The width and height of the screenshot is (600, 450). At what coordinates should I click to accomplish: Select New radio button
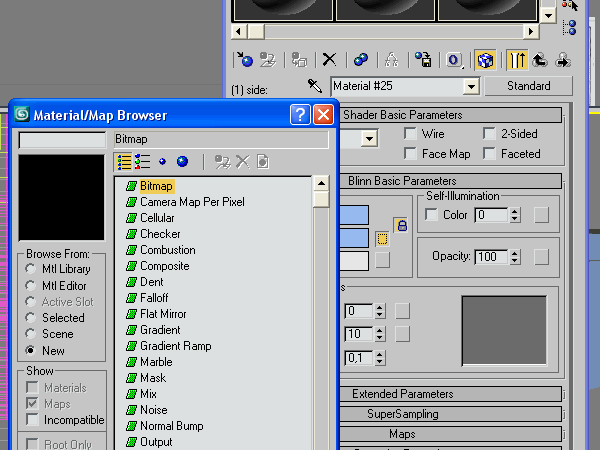[x=30, y=350]
